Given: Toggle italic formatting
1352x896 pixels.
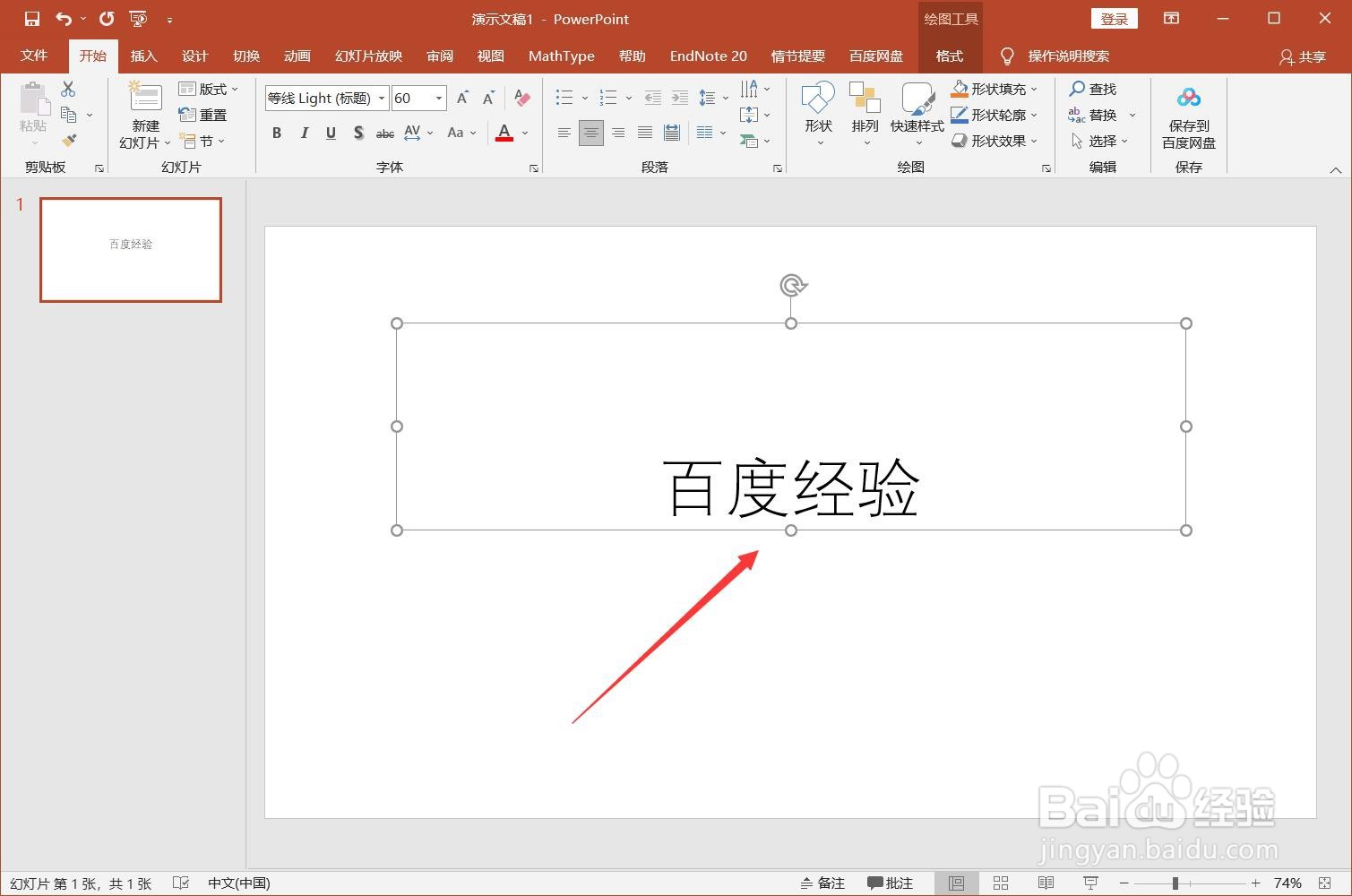Looking at the screenshot, I should coord(304,133).
